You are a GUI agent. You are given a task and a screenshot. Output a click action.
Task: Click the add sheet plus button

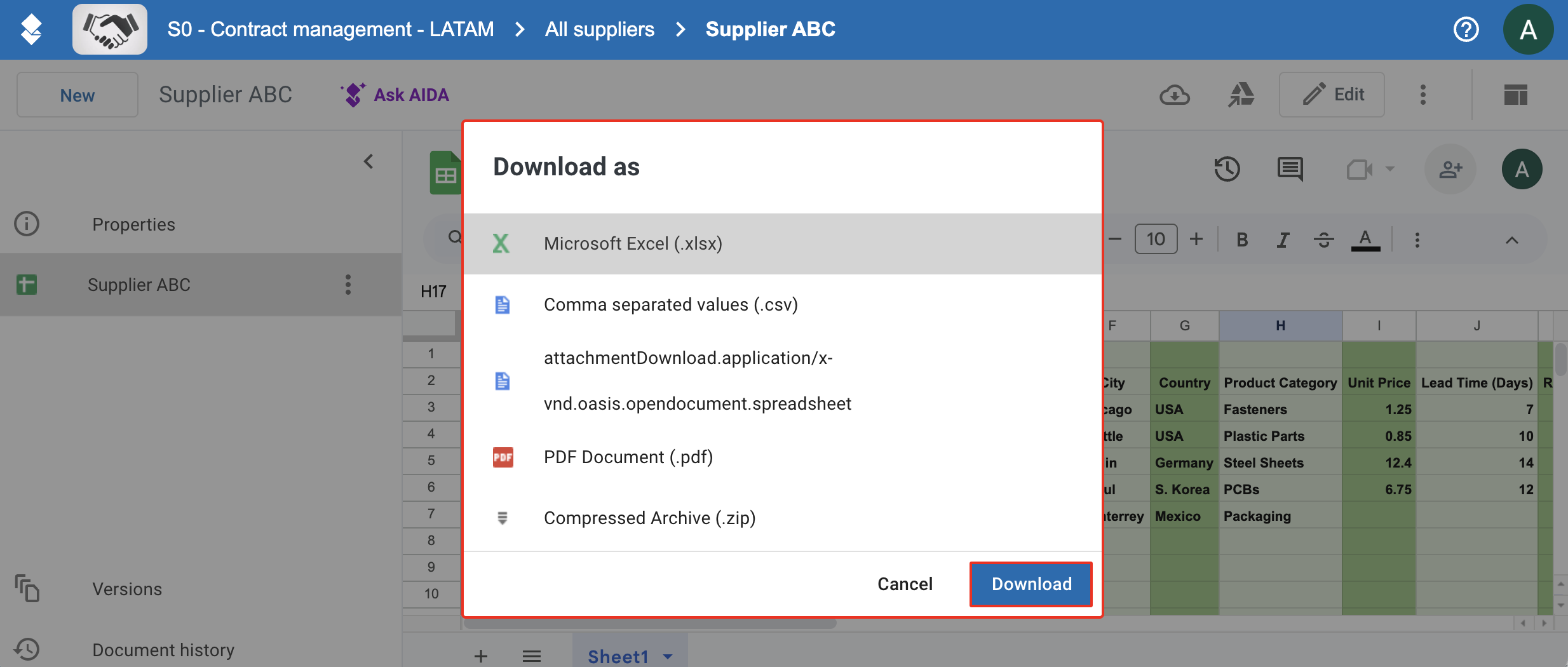481,656
